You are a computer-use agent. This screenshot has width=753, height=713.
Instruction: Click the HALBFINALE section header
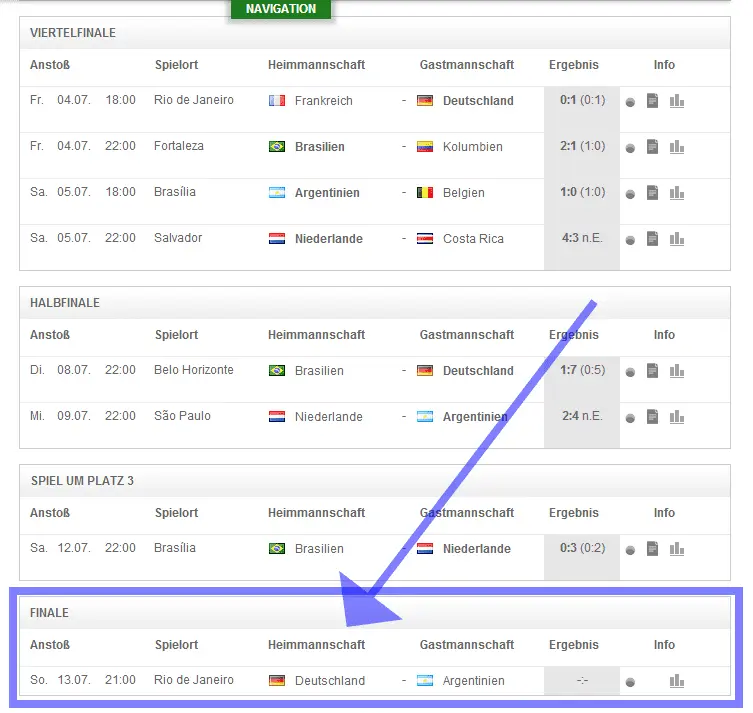[65, 303]
